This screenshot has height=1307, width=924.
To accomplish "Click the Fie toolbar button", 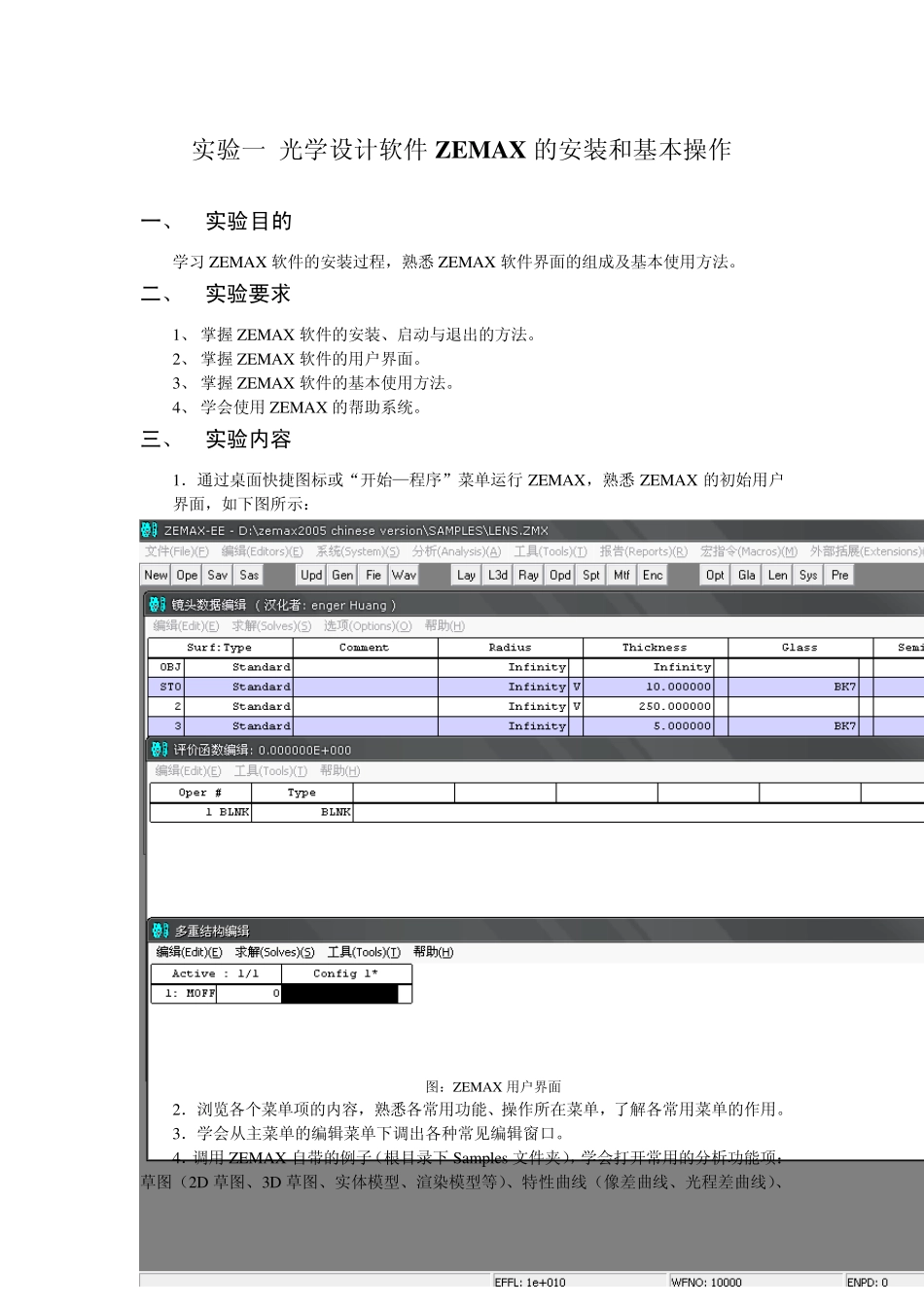I will pos(373,576).
